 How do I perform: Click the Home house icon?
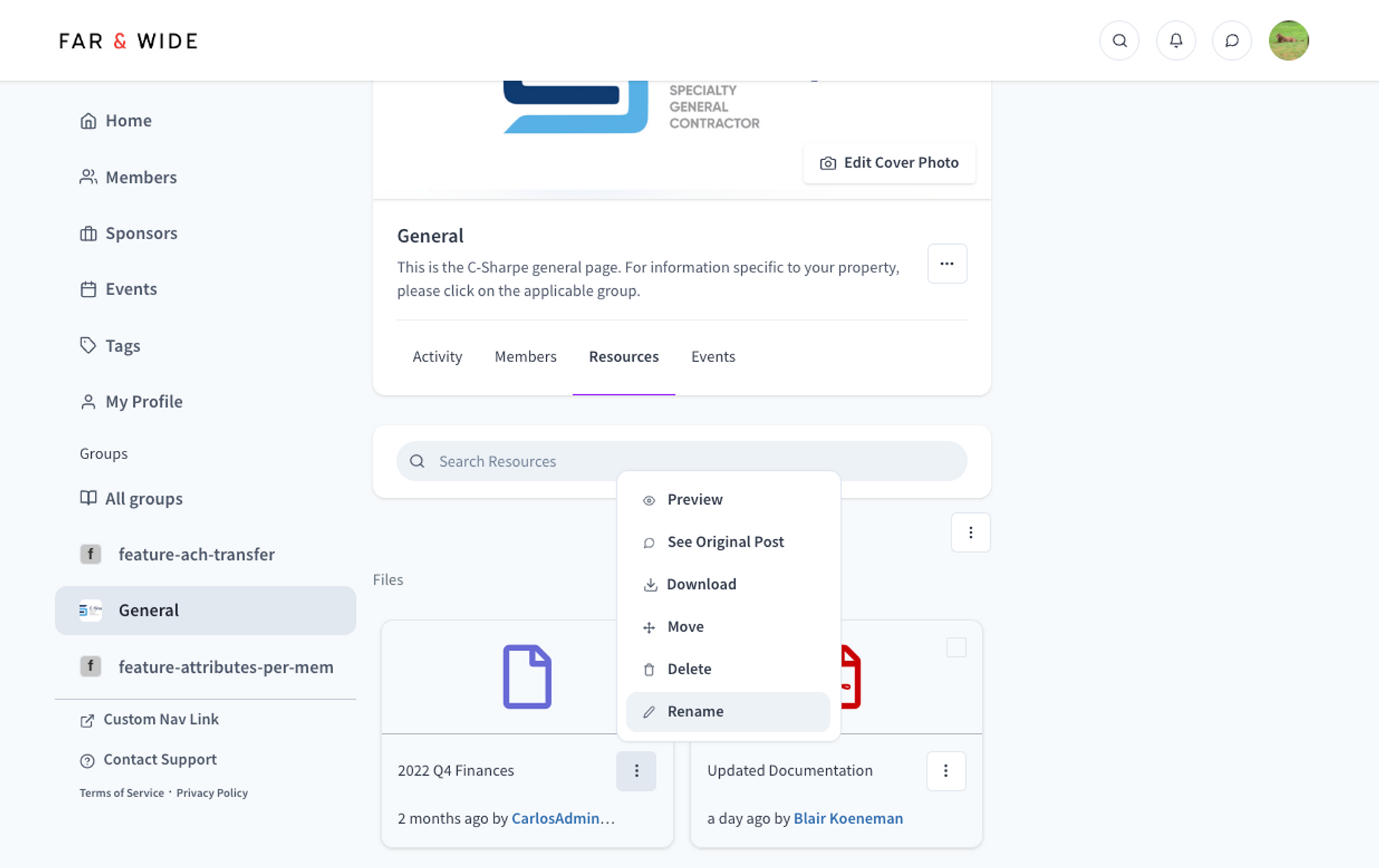click(x=88, y=121)
